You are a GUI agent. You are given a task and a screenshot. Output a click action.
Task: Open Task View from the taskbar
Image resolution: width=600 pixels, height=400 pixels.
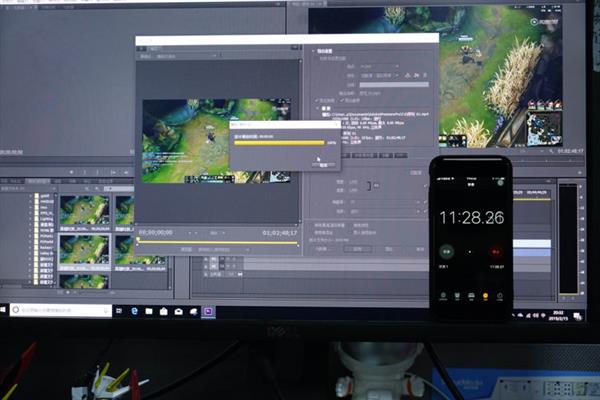(119, 311)
